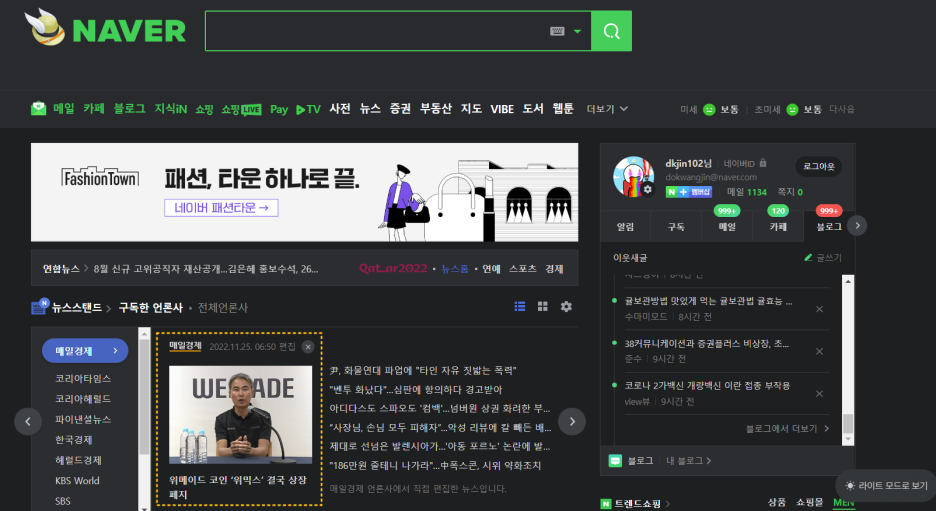This screenshot has height=511, width=936.
Task: Open 경제 news link
Action: click(554, 269)
